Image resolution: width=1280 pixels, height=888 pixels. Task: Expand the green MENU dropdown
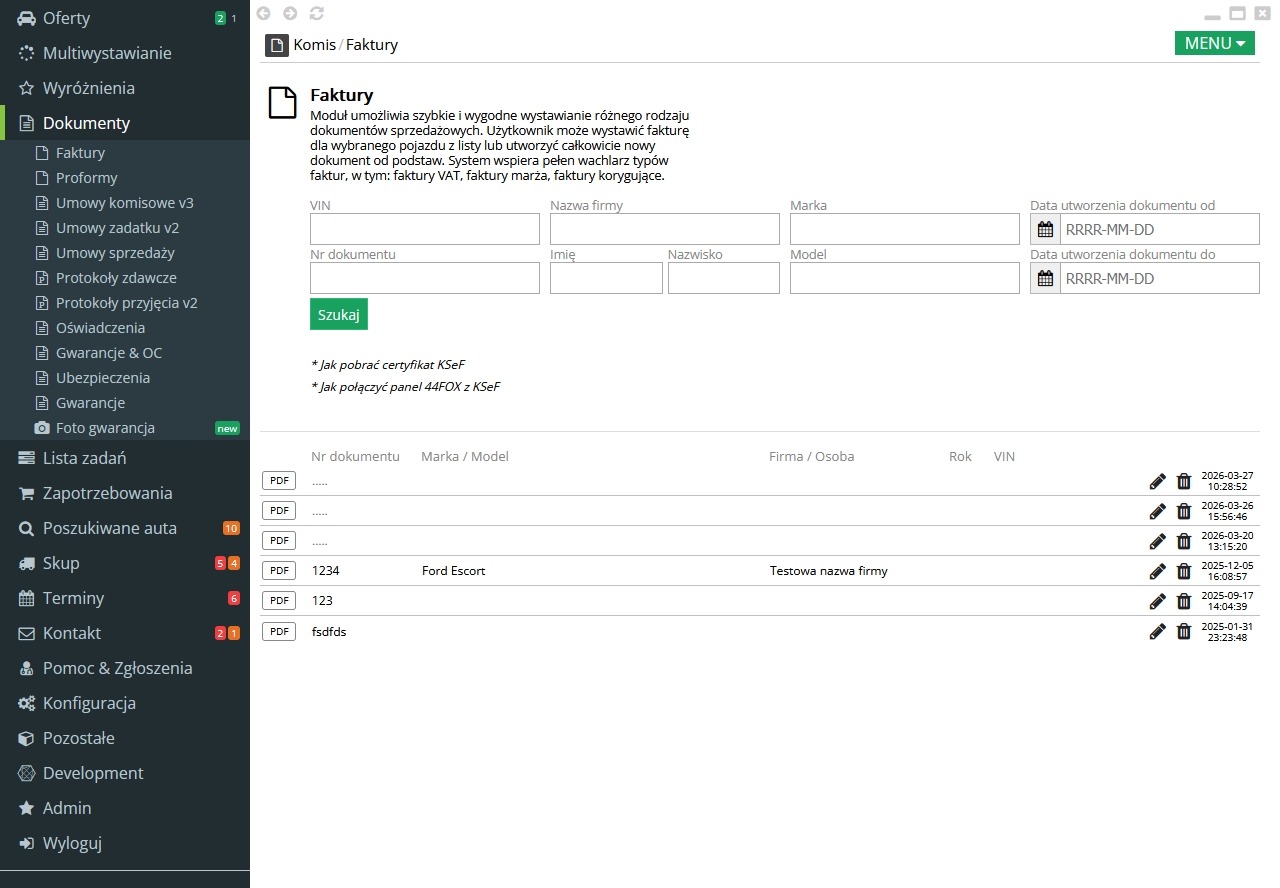[1214, 43]
